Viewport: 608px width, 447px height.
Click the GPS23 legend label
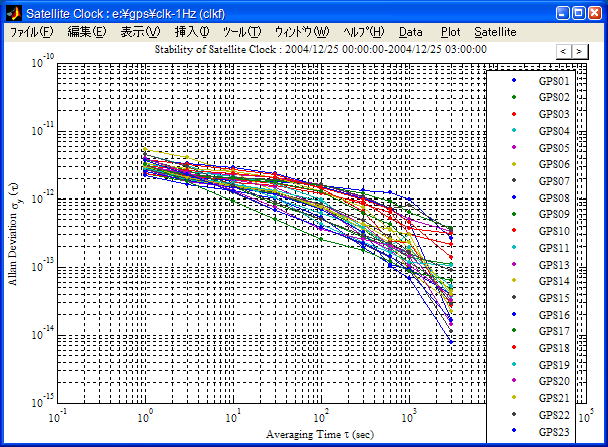[554, 432]
